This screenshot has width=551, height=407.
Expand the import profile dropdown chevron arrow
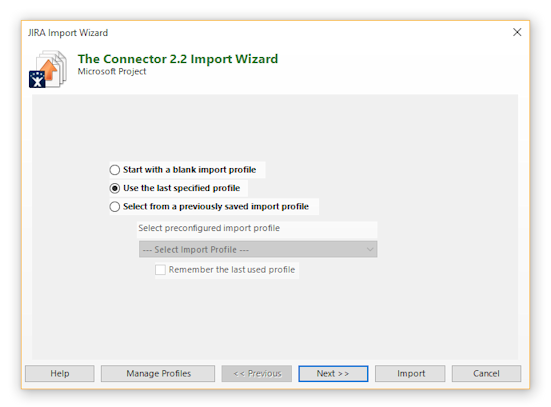tap(370, 249)
